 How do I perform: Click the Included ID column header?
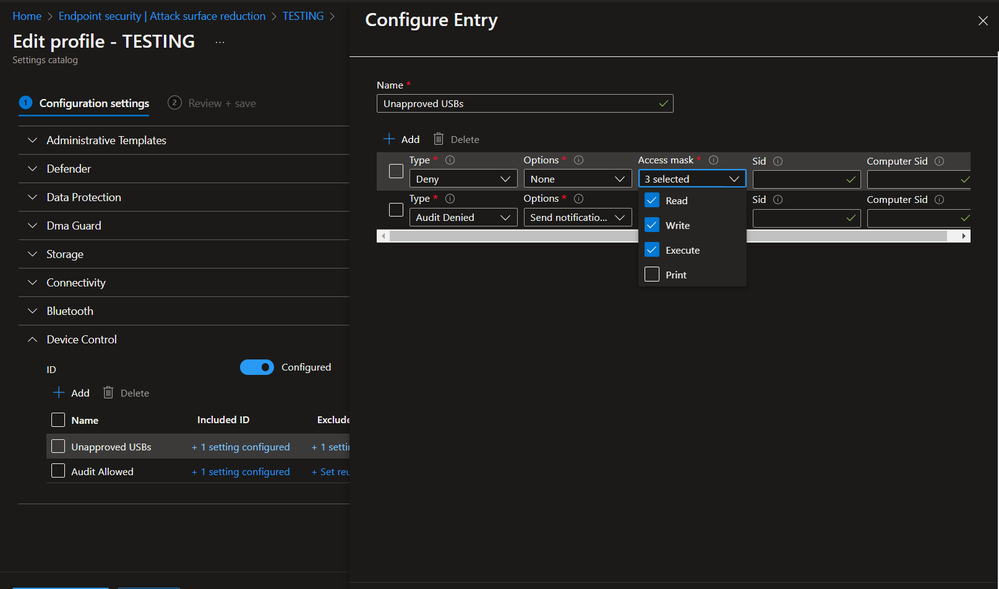[x=223, y=419]
